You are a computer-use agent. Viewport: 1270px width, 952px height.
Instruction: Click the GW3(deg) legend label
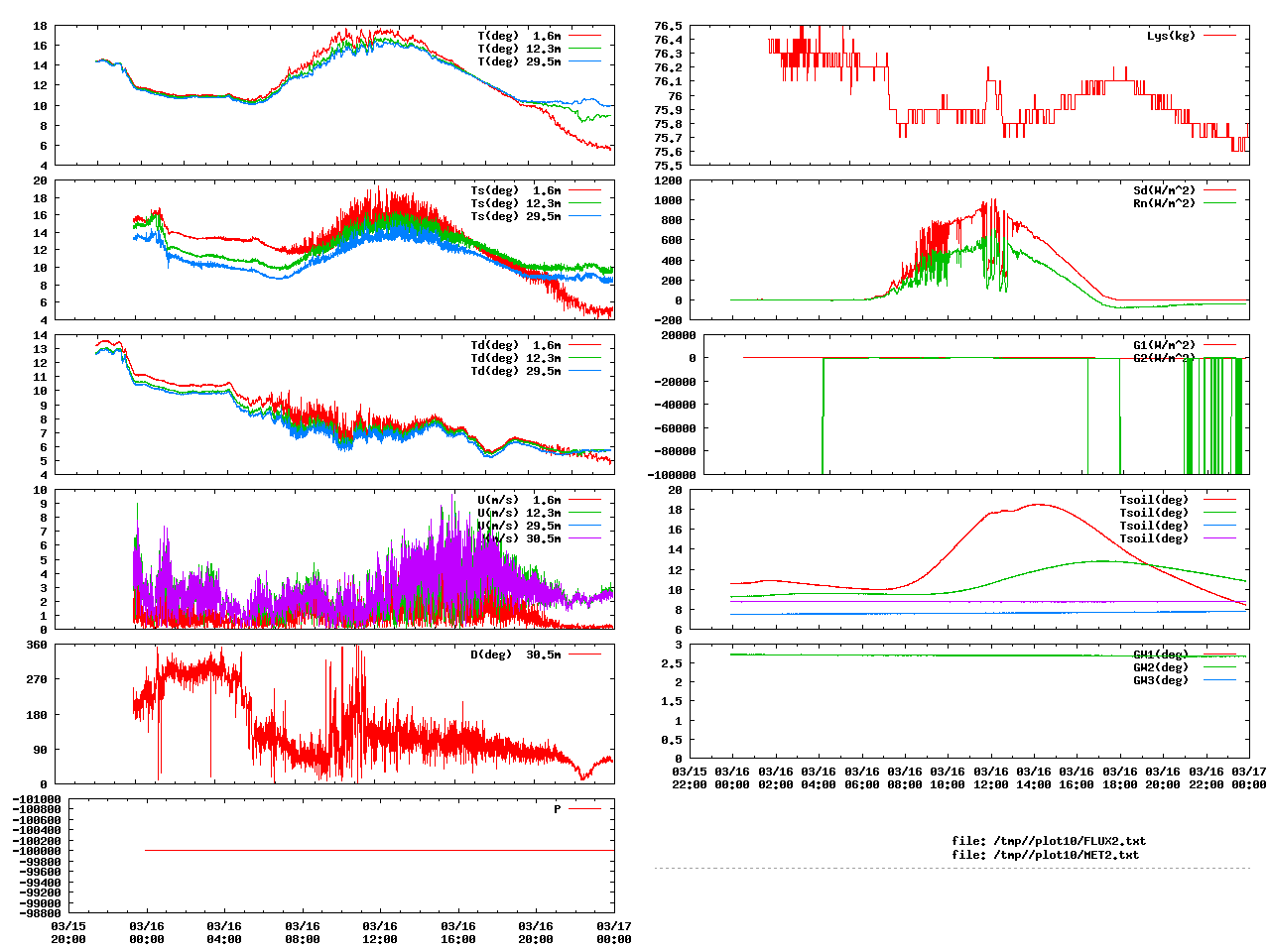[x=1160, y=680]
